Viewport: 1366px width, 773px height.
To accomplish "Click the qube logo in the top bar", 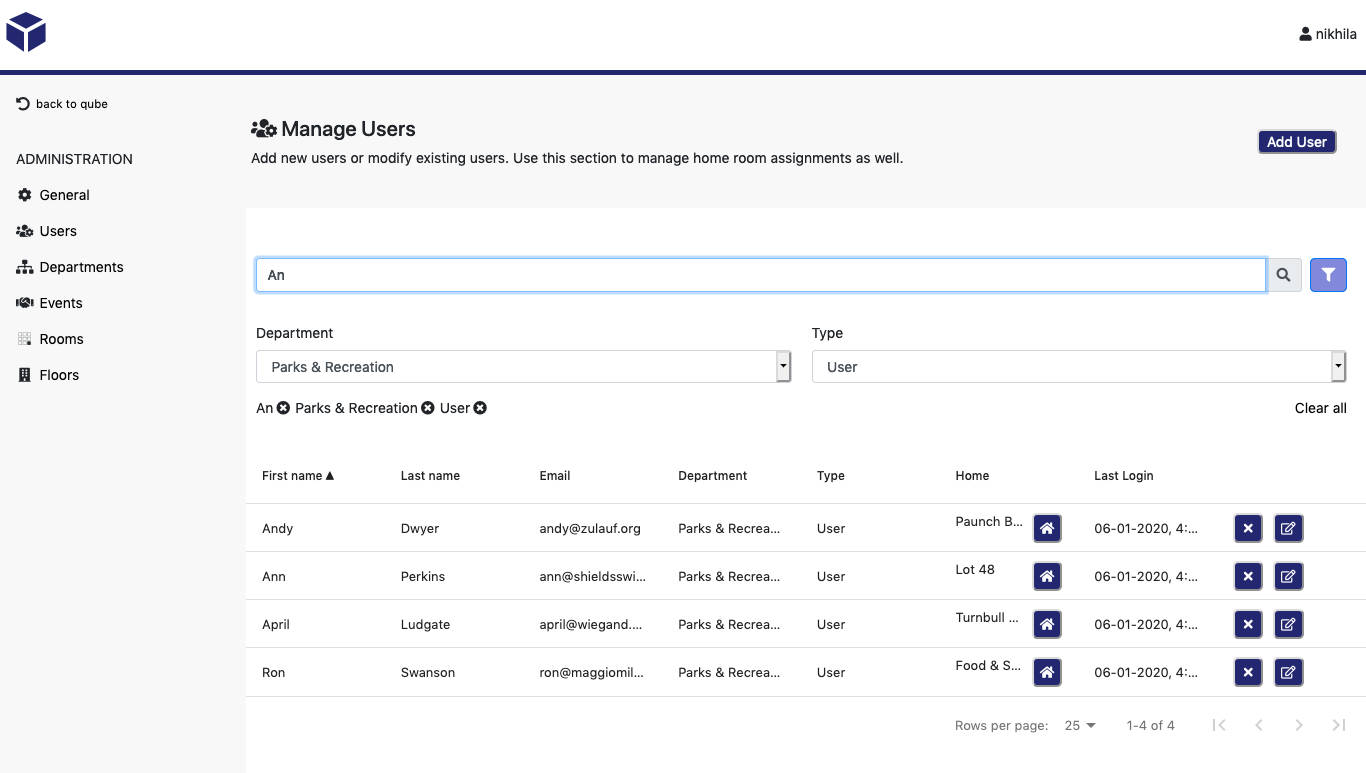I will [x=26, y=32].
